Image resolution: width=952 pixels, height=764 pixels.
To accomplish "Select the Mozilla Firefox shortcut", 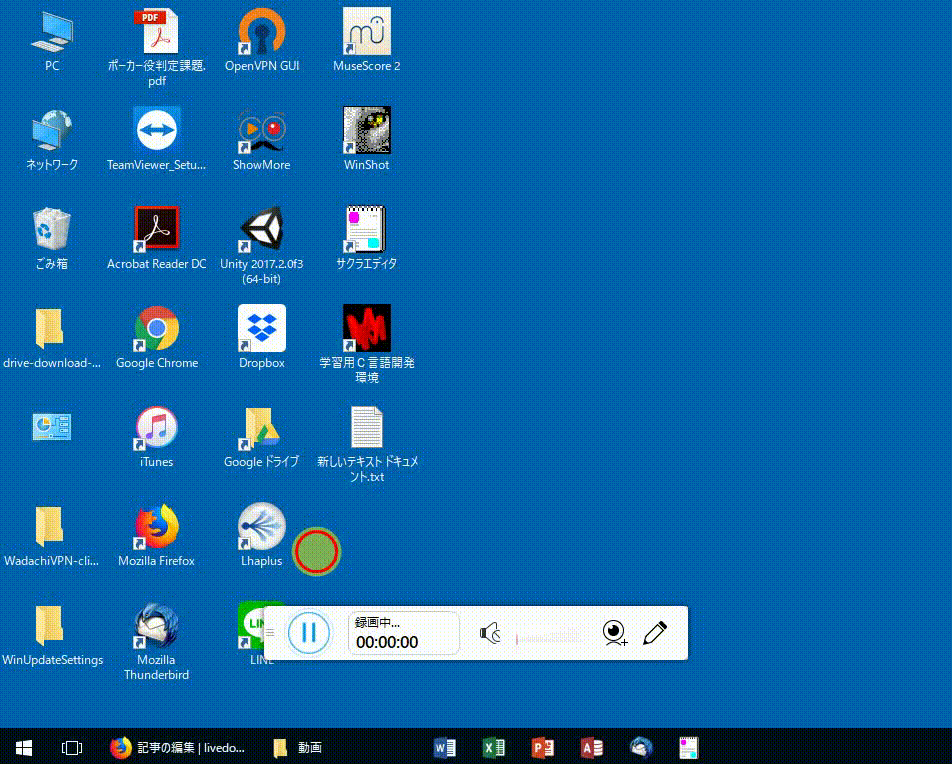I will pyautogui.click(x=157, y=536).
